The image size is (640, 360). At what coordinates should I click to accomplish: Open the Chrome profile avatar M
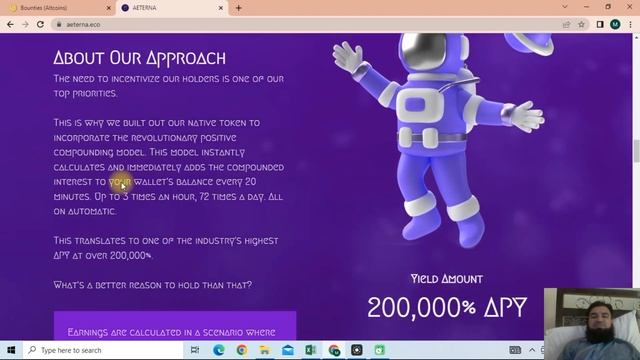(615, 24)
